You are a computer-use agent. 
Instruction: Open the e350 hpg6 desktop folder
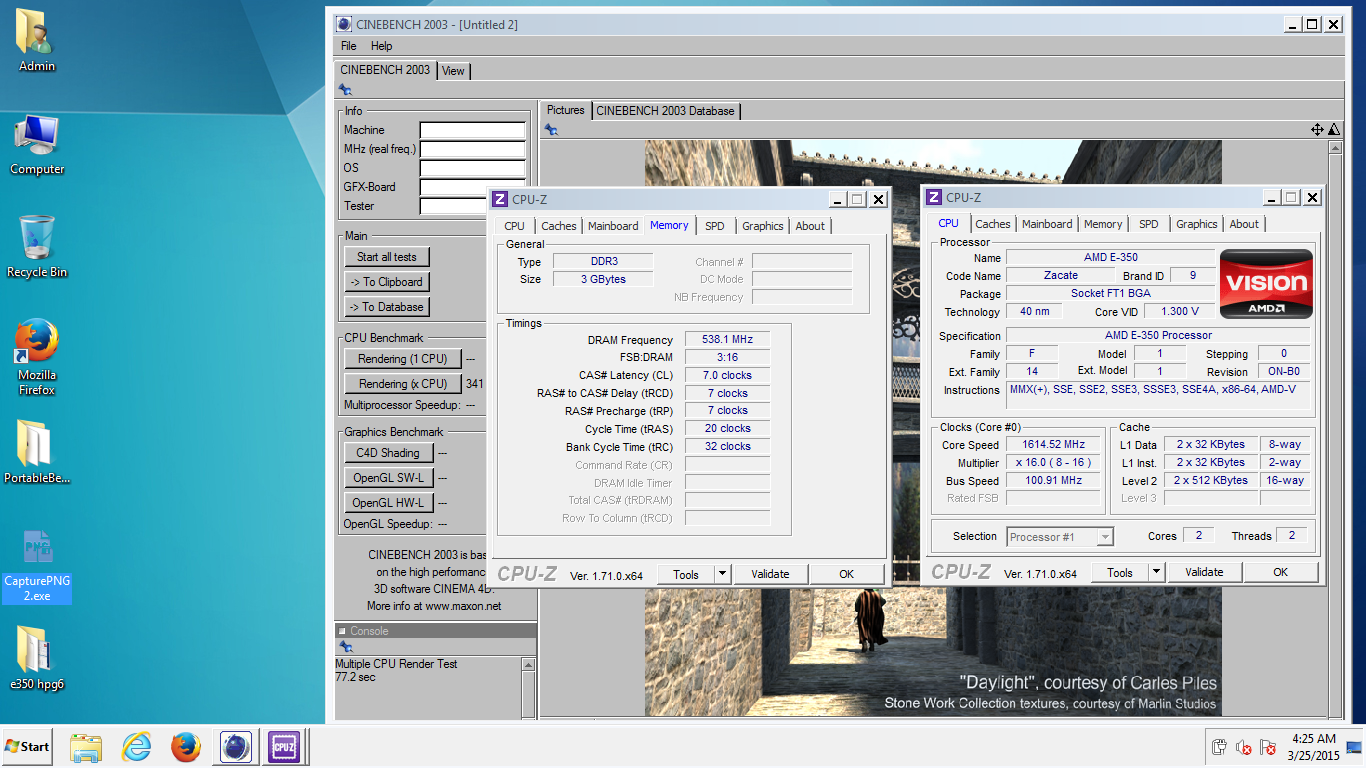pos(37,658)
